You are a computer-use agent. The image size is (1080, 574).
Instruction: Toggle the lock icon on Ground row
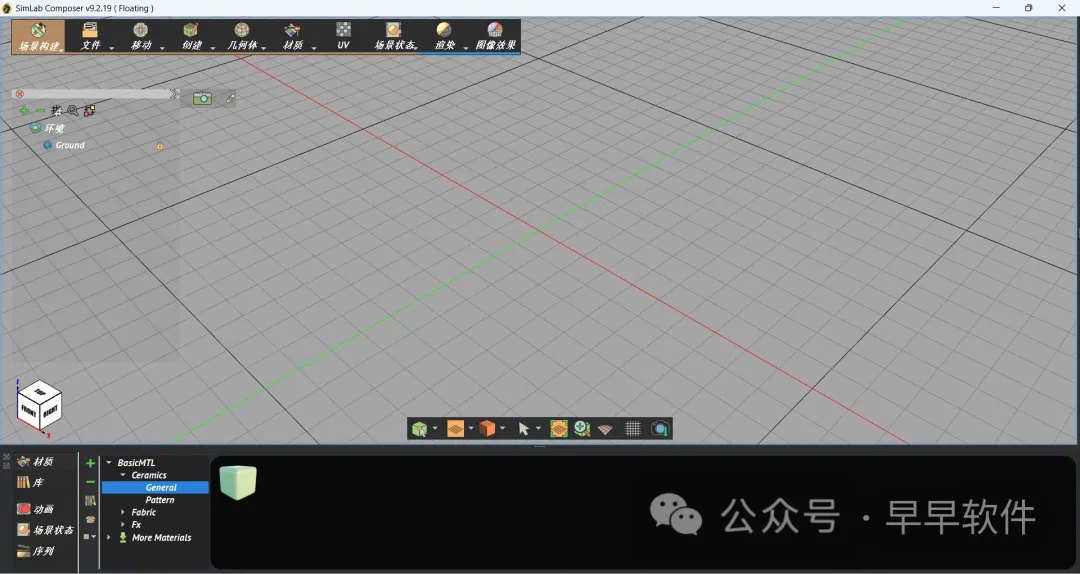point(160,146)
